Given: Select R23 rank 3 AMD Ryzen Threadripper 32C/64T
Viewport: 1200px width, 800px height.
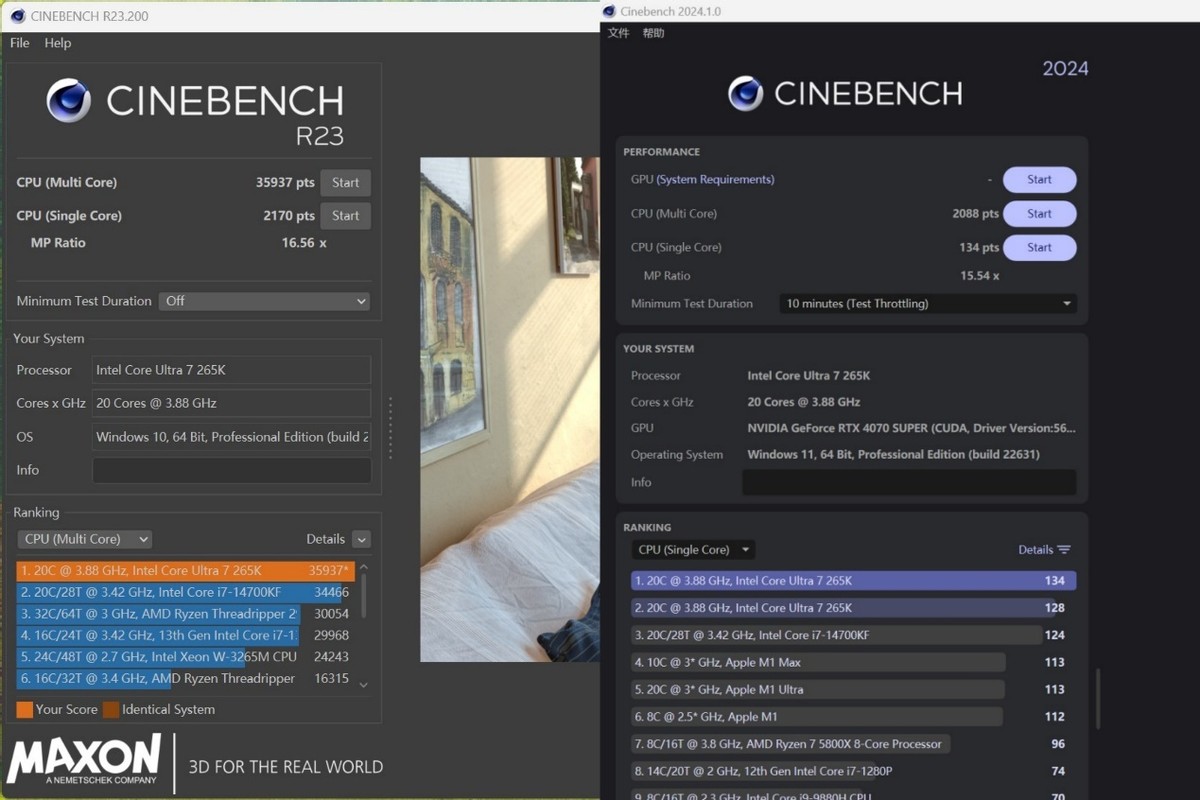Looking at the screenshot, I should 185,614.
